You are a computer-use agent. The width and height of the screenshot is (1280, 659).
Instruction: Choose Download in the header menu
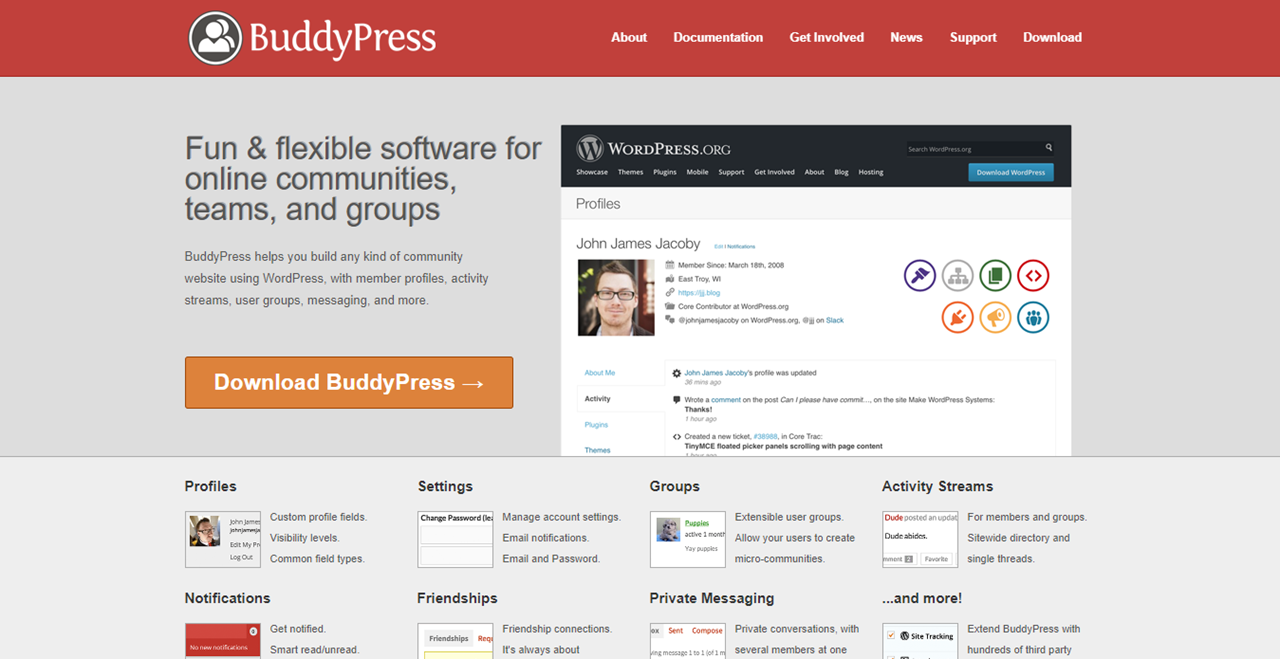pos(1052,37)
